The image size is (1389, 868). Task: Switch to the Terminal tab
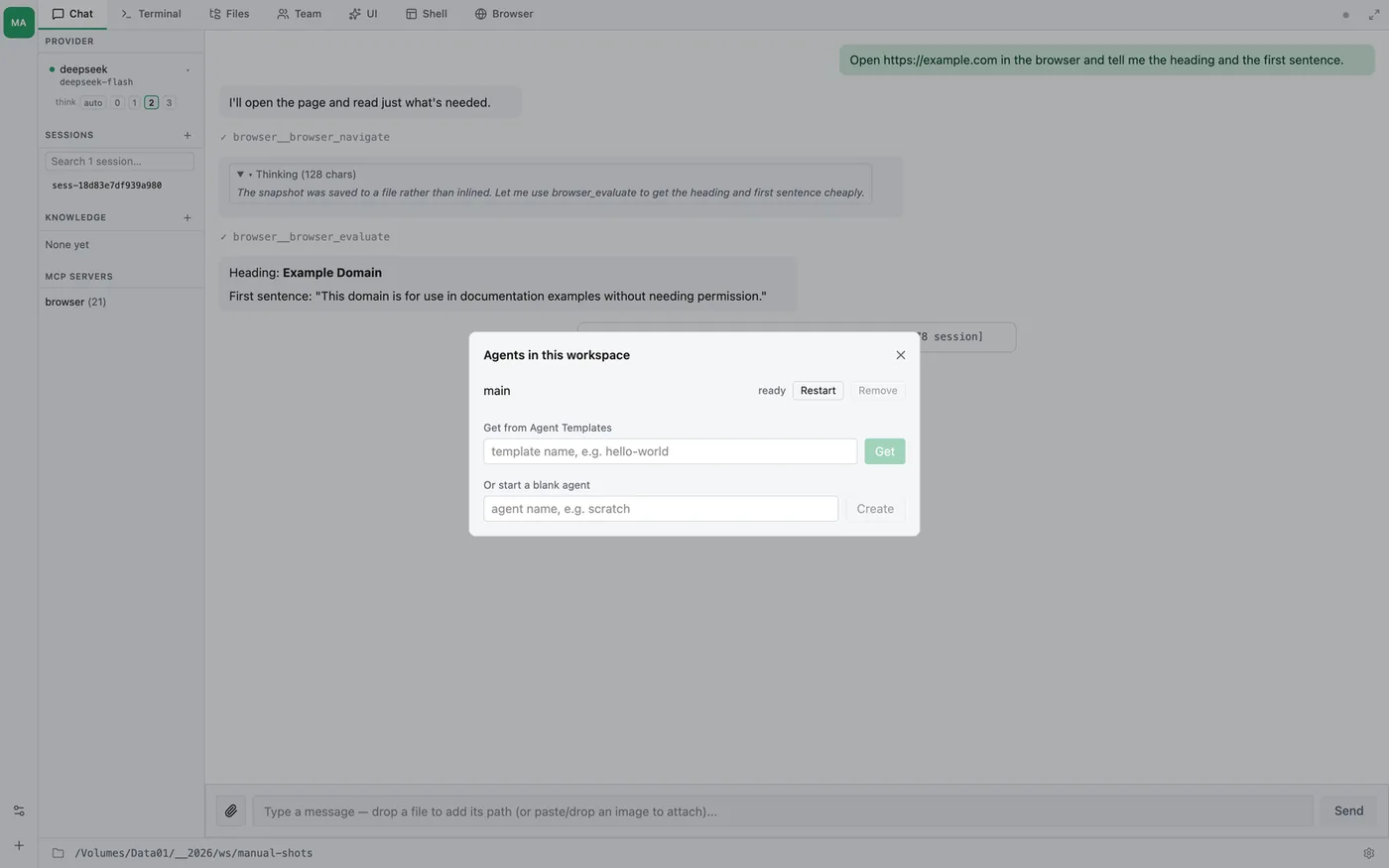(x=151, y=14)
